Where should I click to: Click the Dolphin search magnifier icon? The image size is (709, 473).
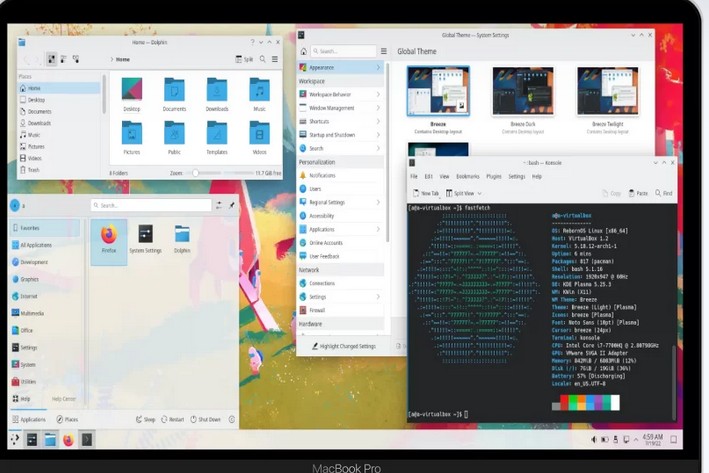pos(262,60)
